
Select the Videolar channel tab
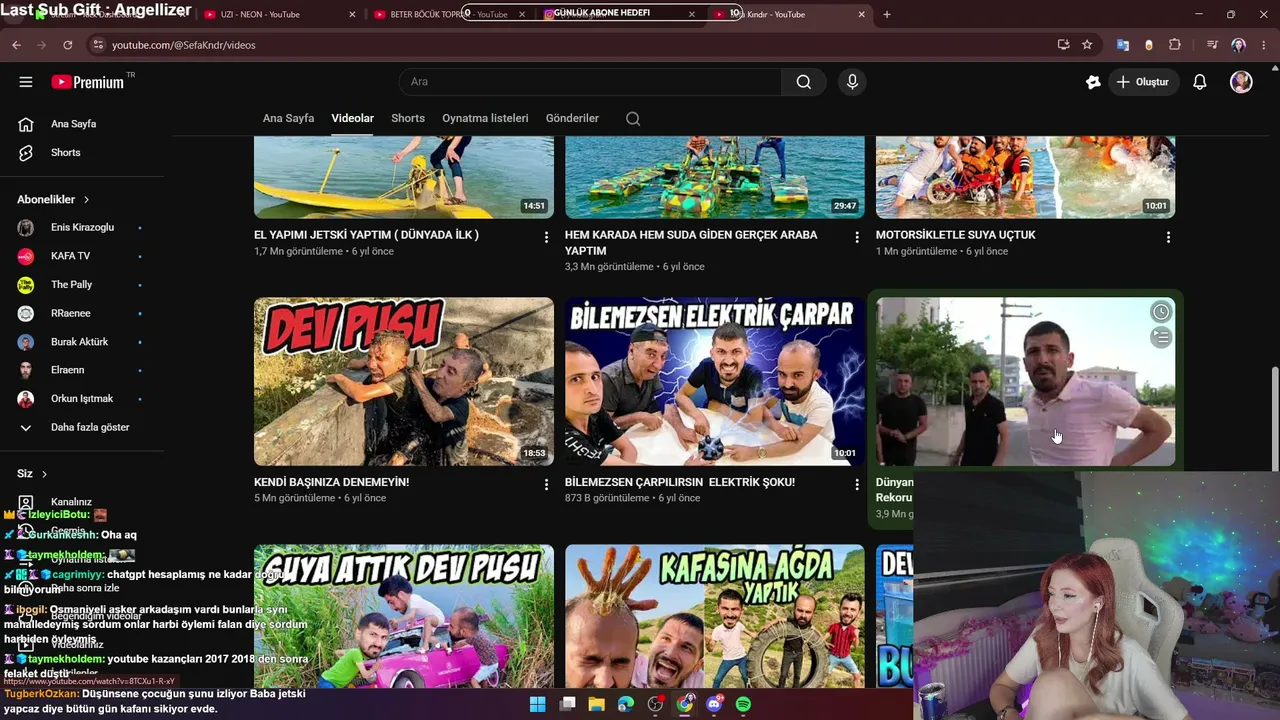(x=352, y=118)
